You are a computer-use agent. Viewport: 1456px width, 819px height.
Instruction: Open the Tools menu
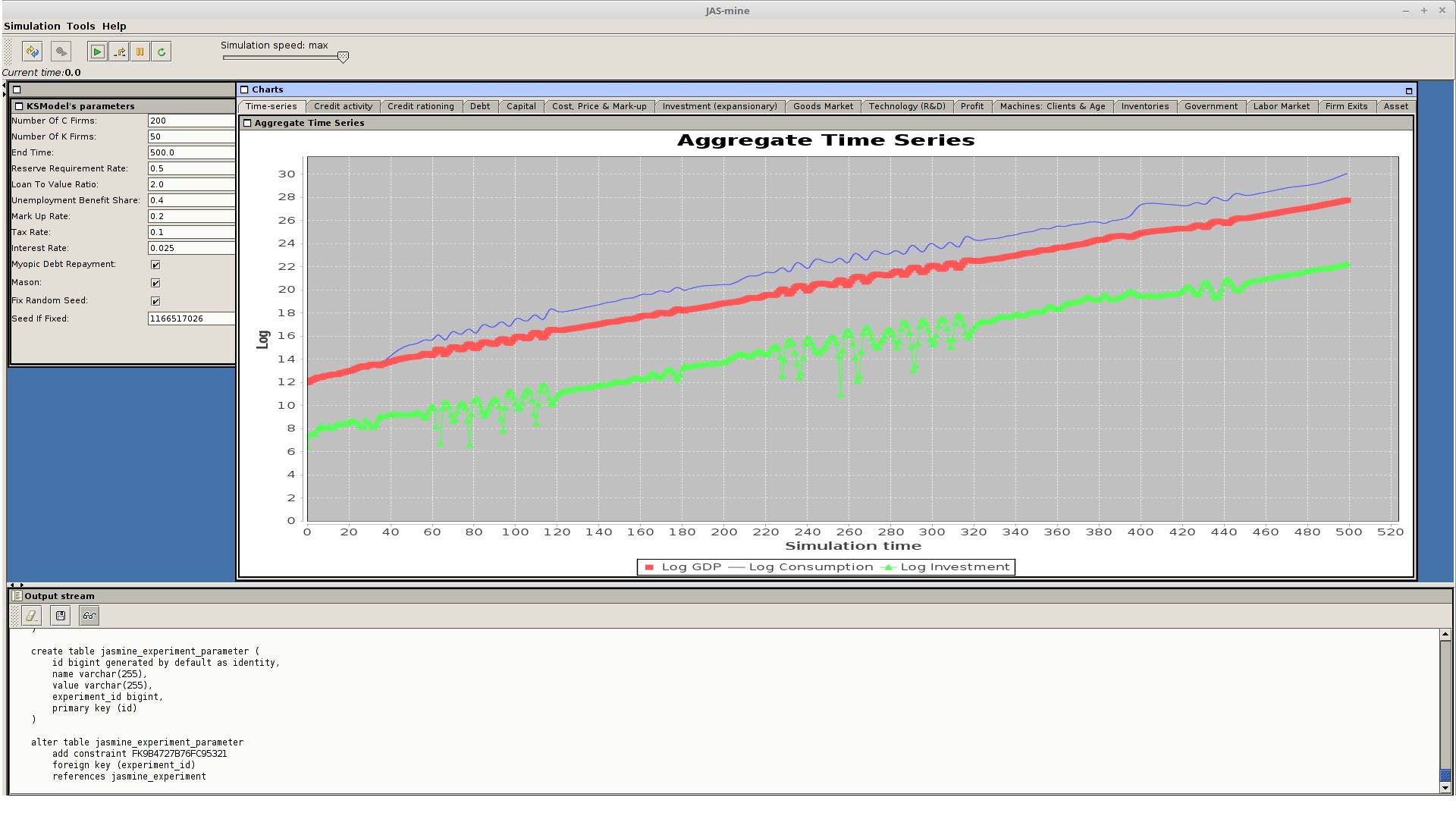(80, 26)
